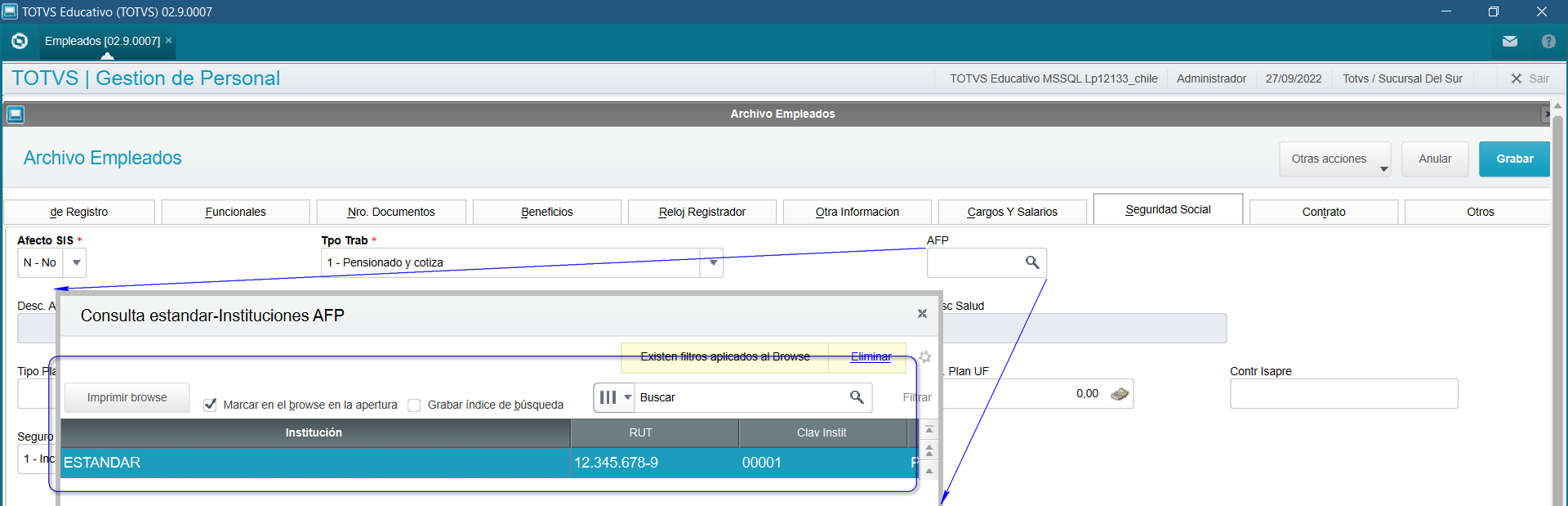Select the Otra Informacion tab
This screenshot has height=506, width=1568.
tap(857, 212)
